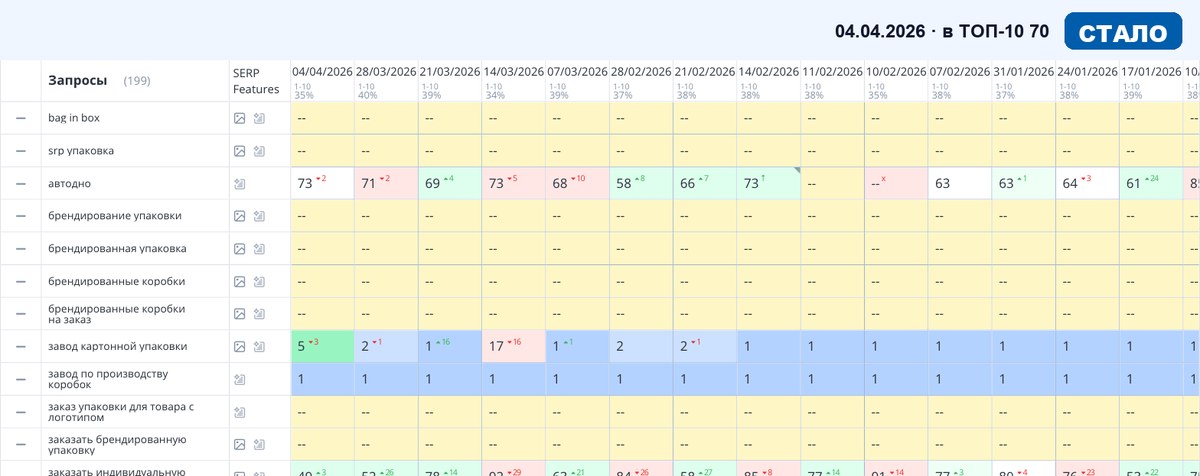Open the завод картонной упаковки query
The height and width of the screenshot is (476, 1200).
point(118,347)
